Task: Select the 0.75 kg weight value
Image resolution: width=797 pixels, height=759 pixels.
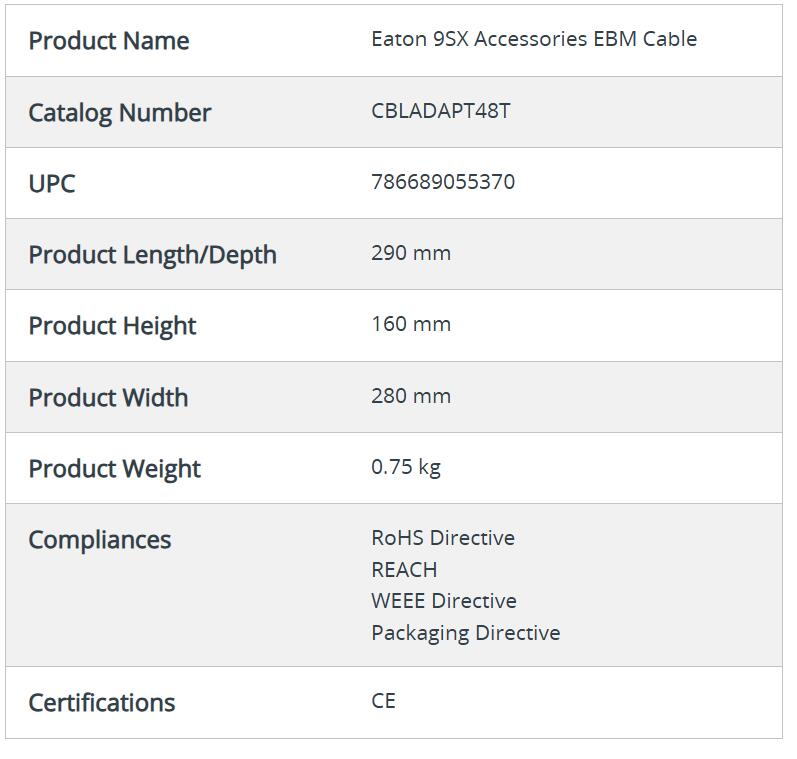Action: coord(405,467)
